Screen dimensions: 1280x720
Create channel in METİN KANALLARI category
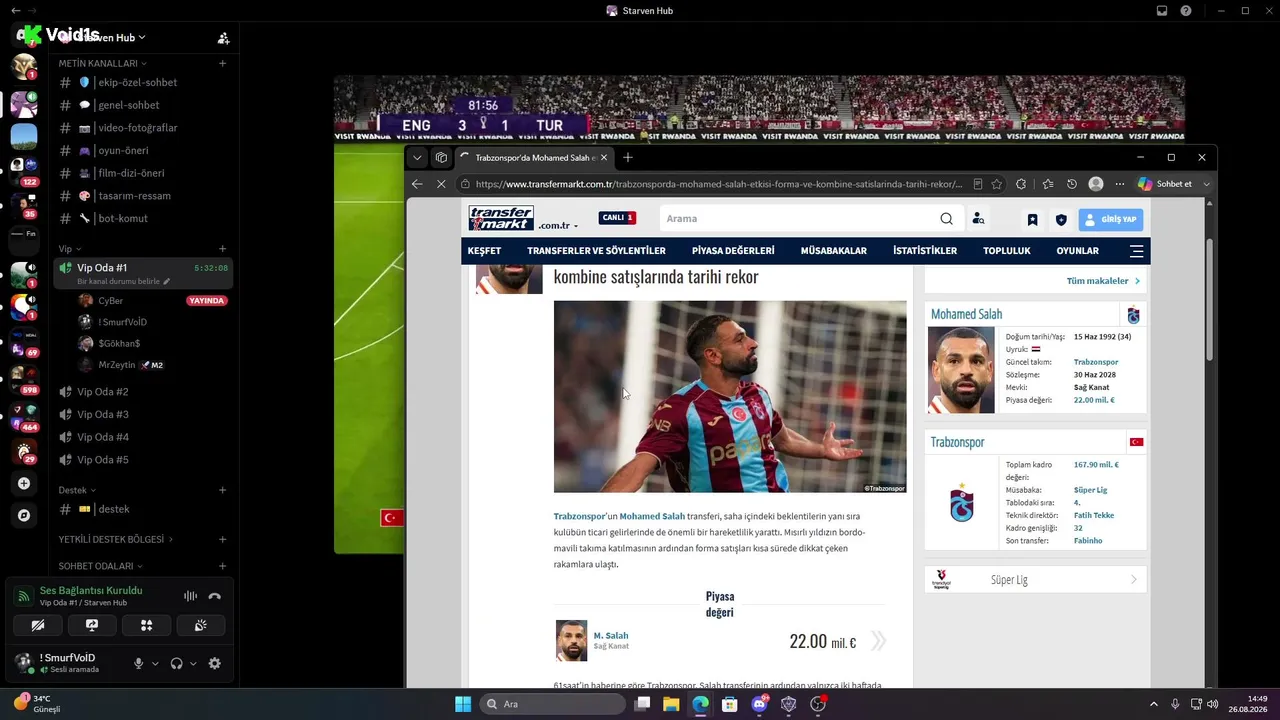point(222,63)
